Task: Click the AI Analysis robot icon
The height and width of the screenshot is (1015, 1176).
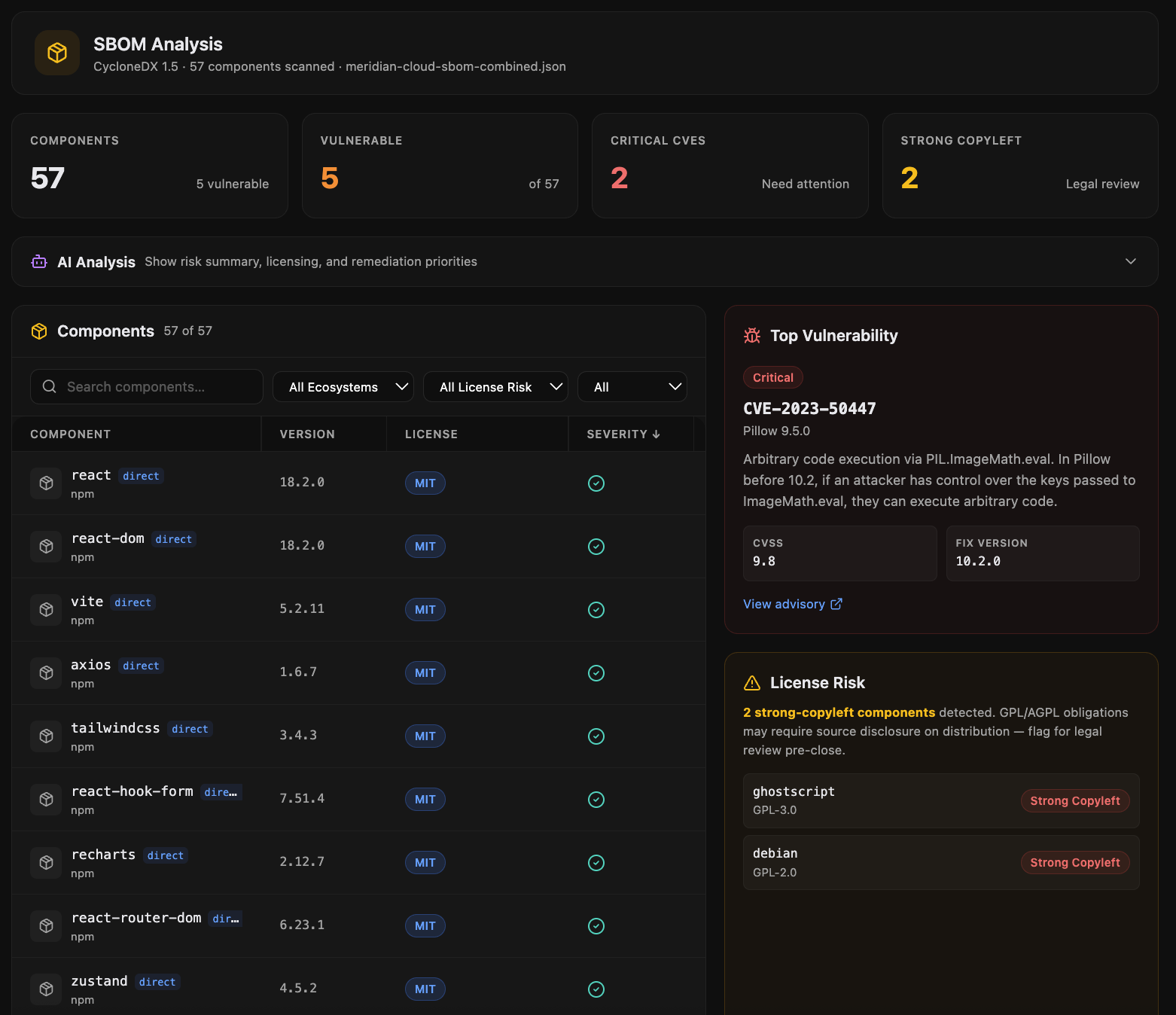Action: (39, 261)
